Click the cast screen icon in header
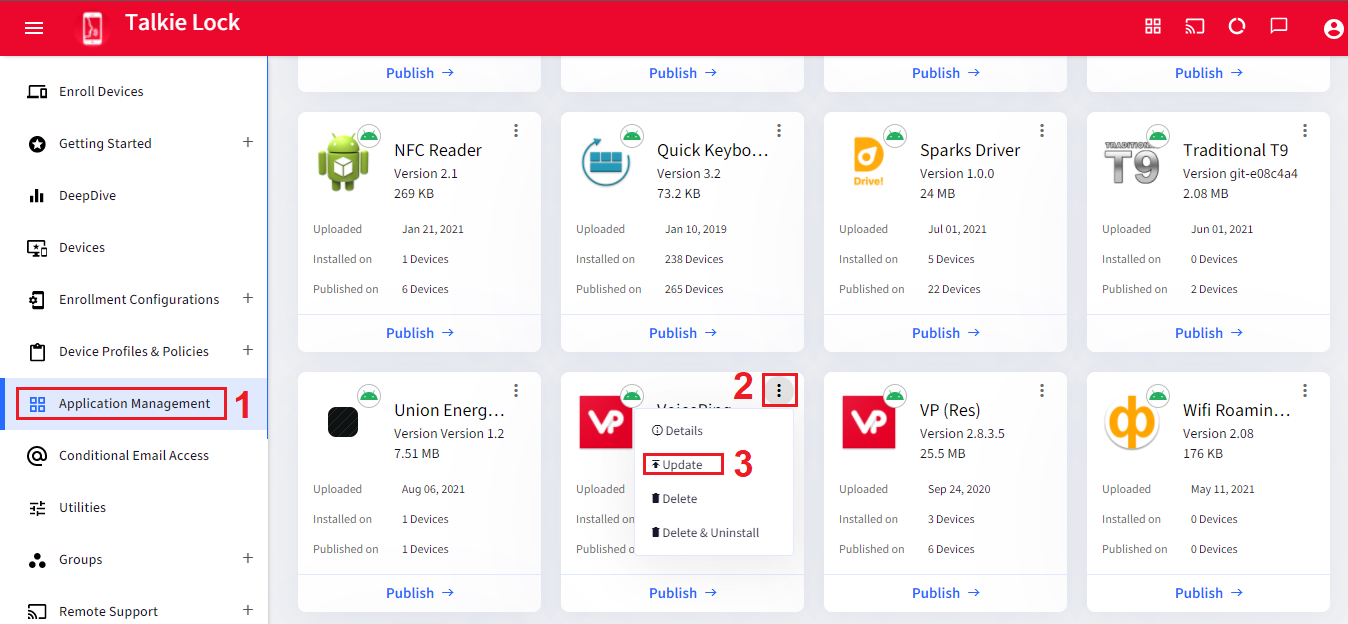This screenshot has width=1348, height=624. tap(1195, 27)
